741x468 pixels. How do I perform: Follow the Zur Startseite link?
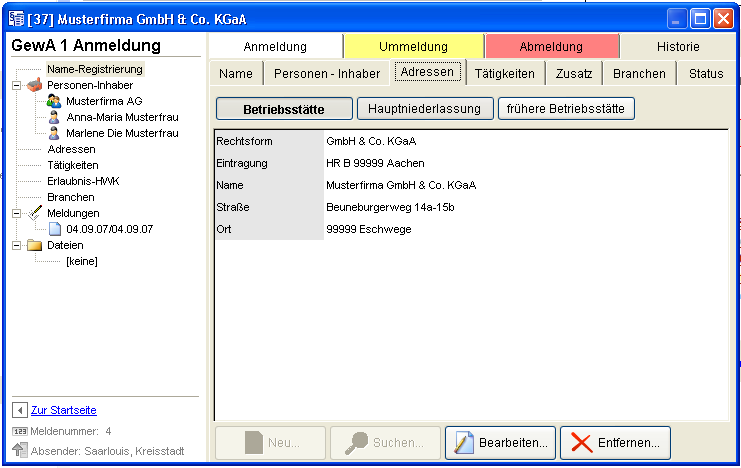tap(64, 410)
